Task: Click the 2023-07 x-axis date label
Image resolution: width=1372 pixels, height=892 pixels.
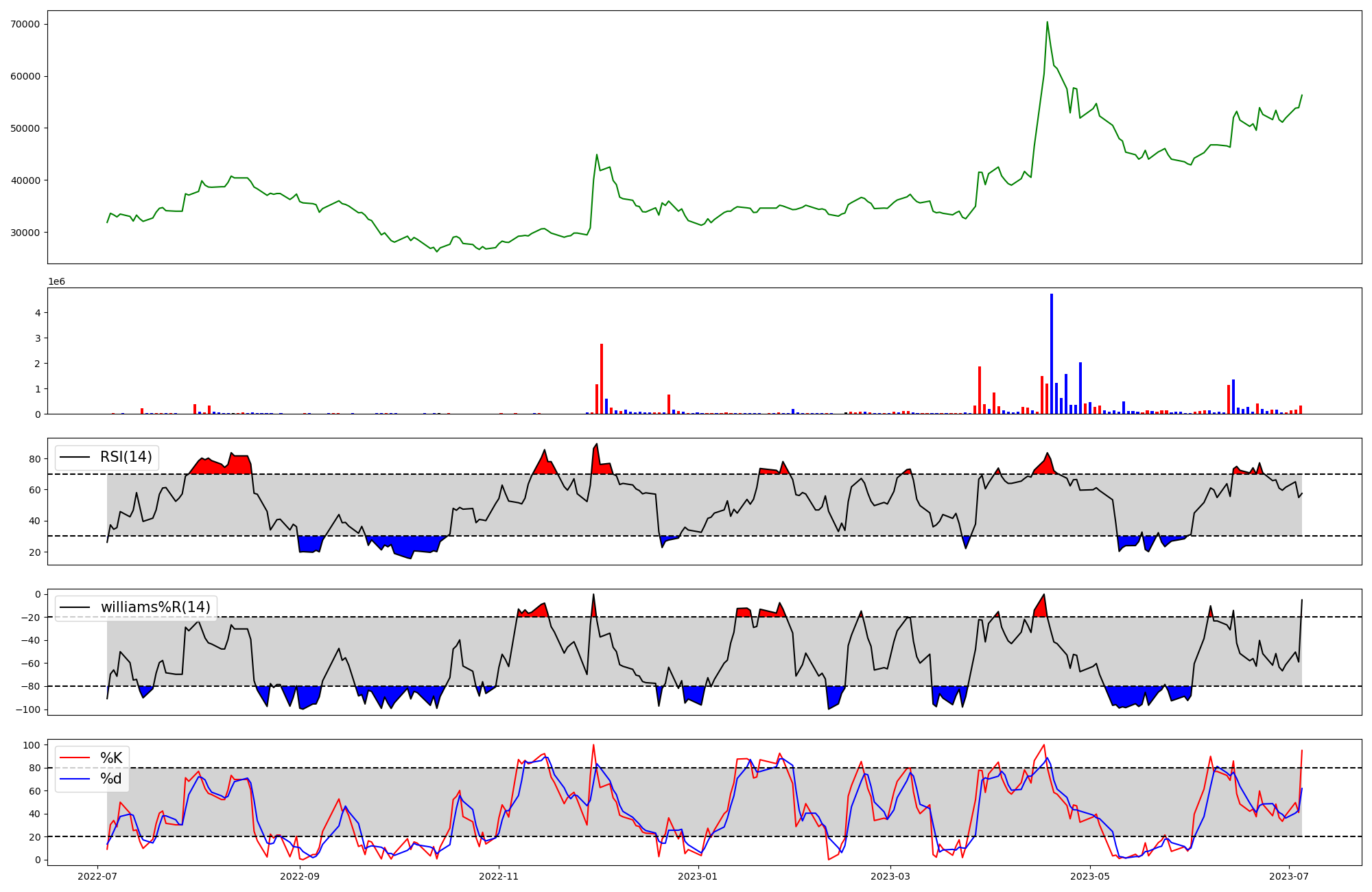Action: 1289,876
